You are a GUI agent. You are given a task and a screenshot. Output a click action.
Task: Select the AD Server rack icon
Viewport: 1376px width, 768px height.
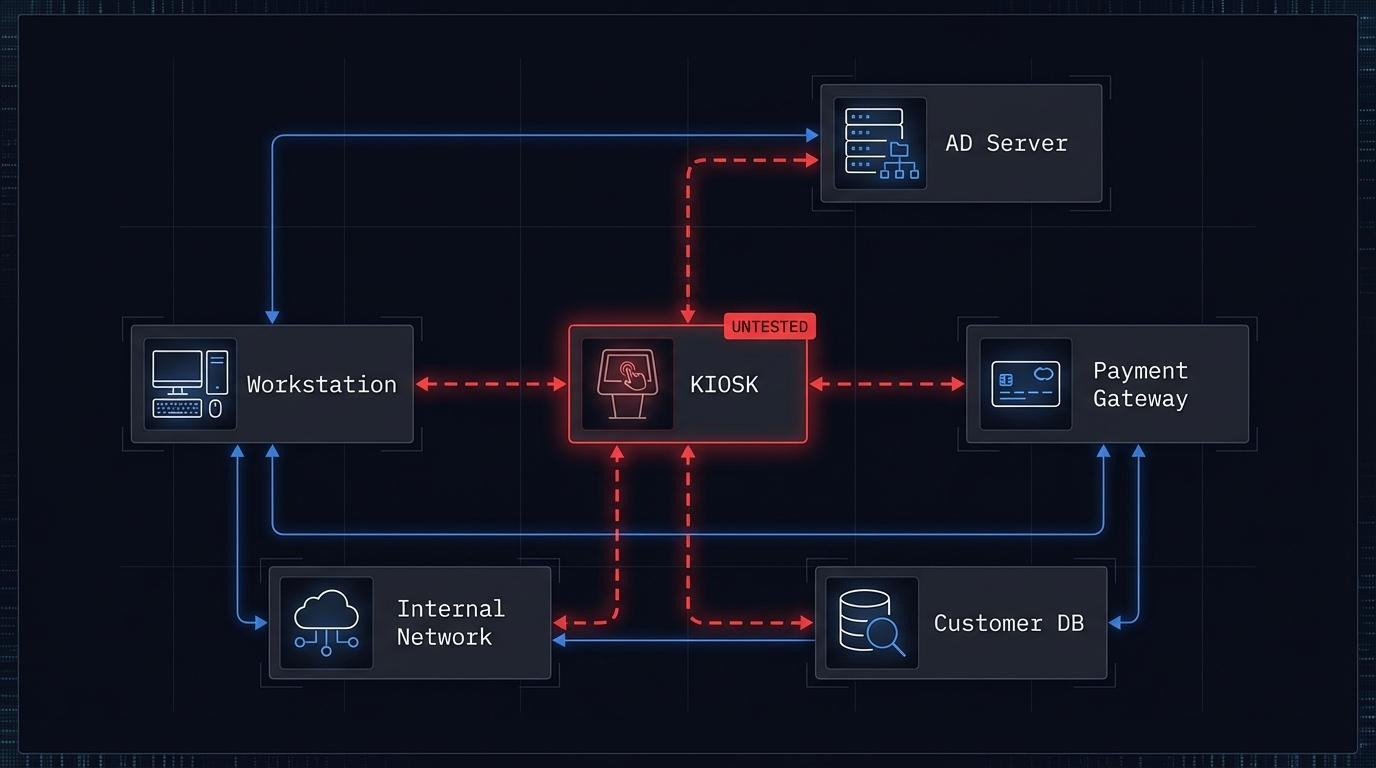(x=879, y=143)
